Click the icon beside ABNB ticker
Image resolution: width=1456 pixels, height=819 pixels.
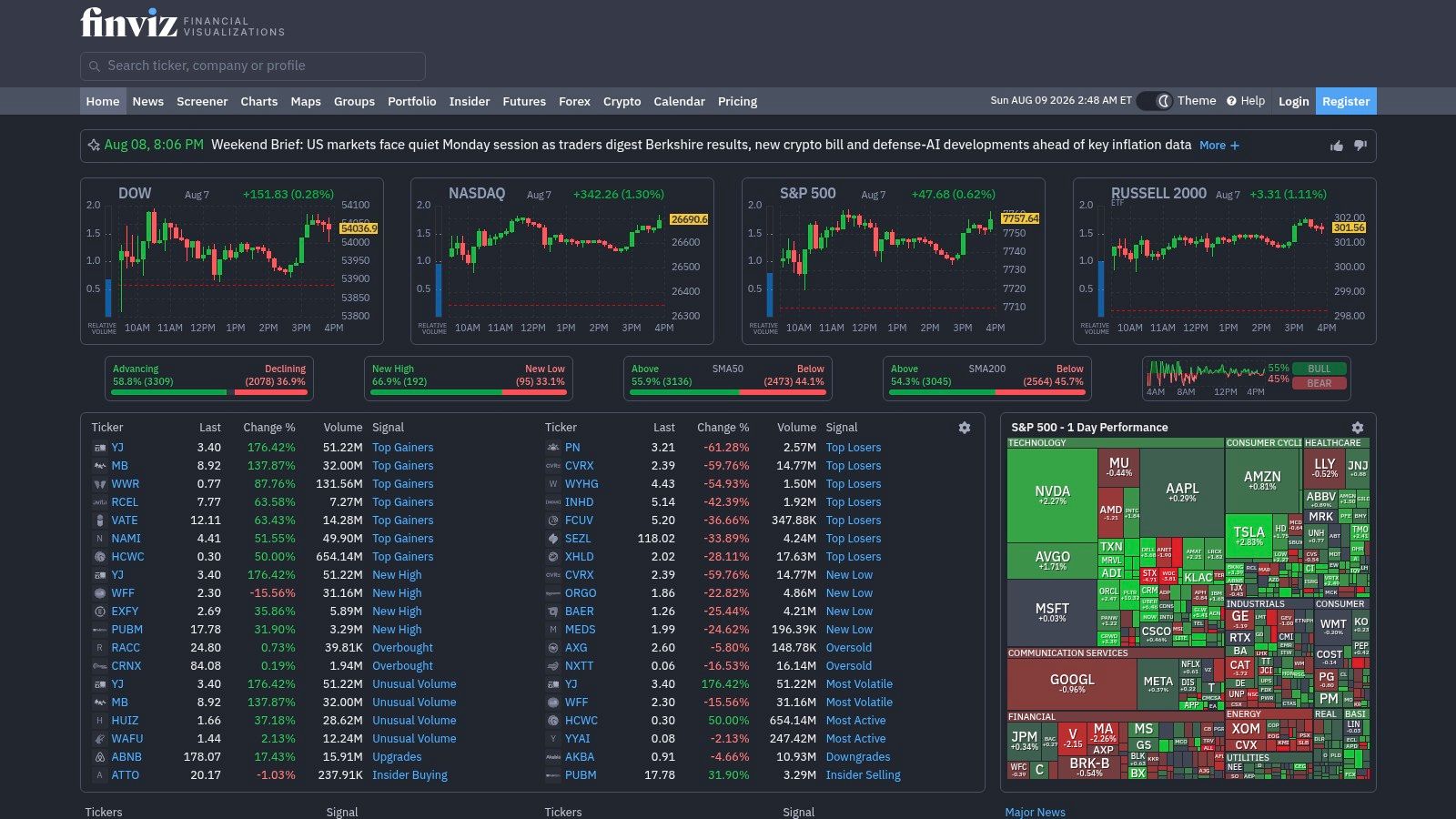[x=100, y=757]
